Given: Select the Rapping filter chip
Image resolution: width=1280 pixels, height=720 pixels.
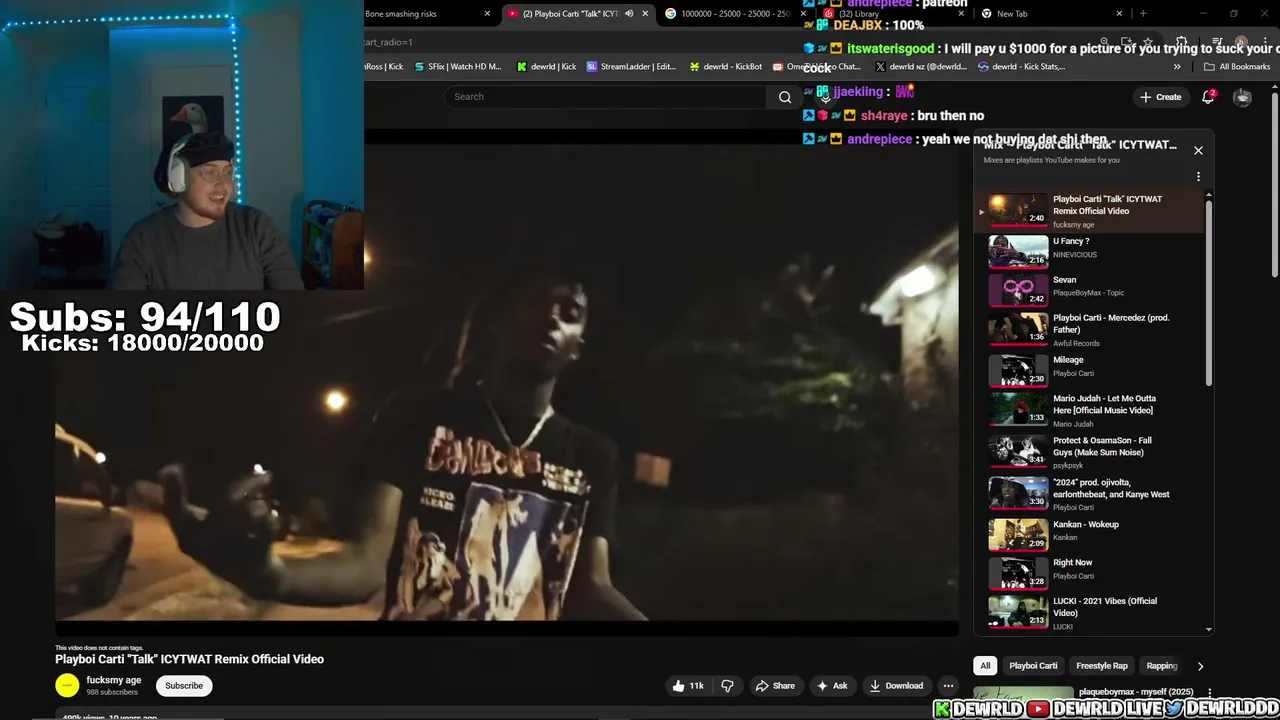Looking at the screenshot, I should click(1161, 666).
